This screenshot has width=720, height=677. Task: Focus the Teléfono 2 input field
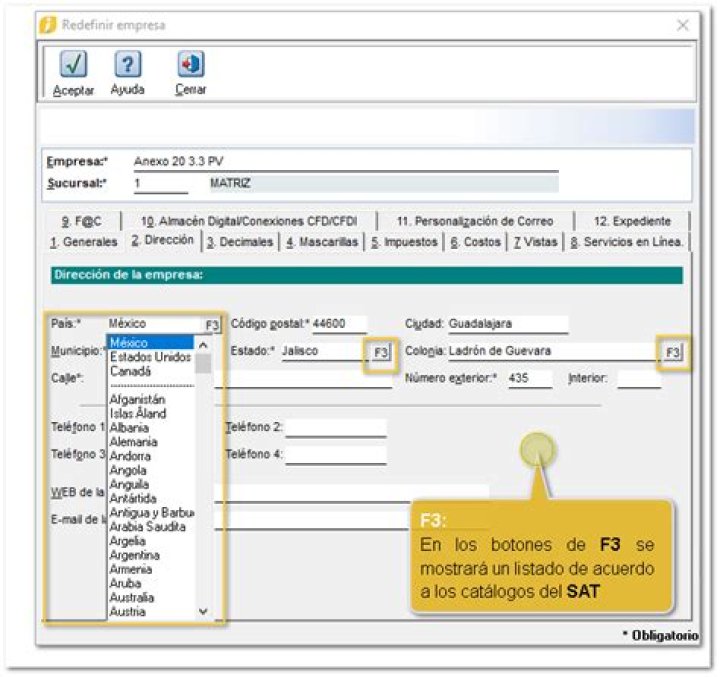click(335, 428)
